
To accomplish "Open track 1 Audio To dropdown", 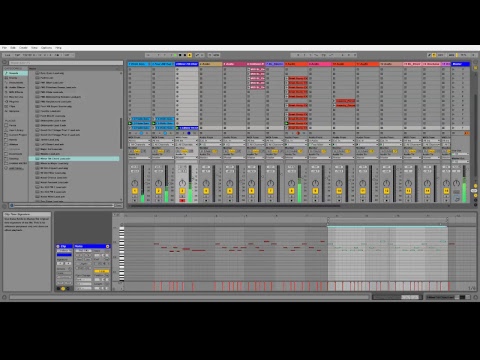I will click(x=139, y=158).
